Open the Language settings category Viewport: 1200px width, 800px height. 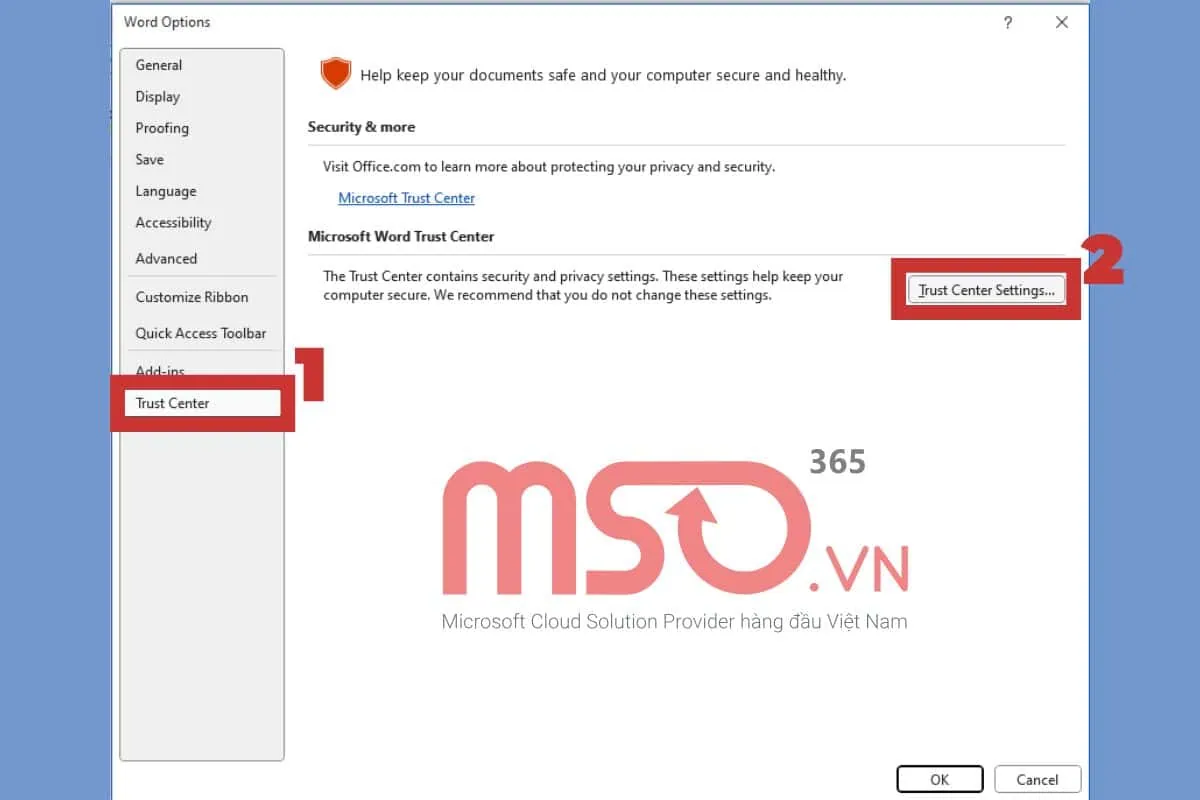click(x=166, y=192)
